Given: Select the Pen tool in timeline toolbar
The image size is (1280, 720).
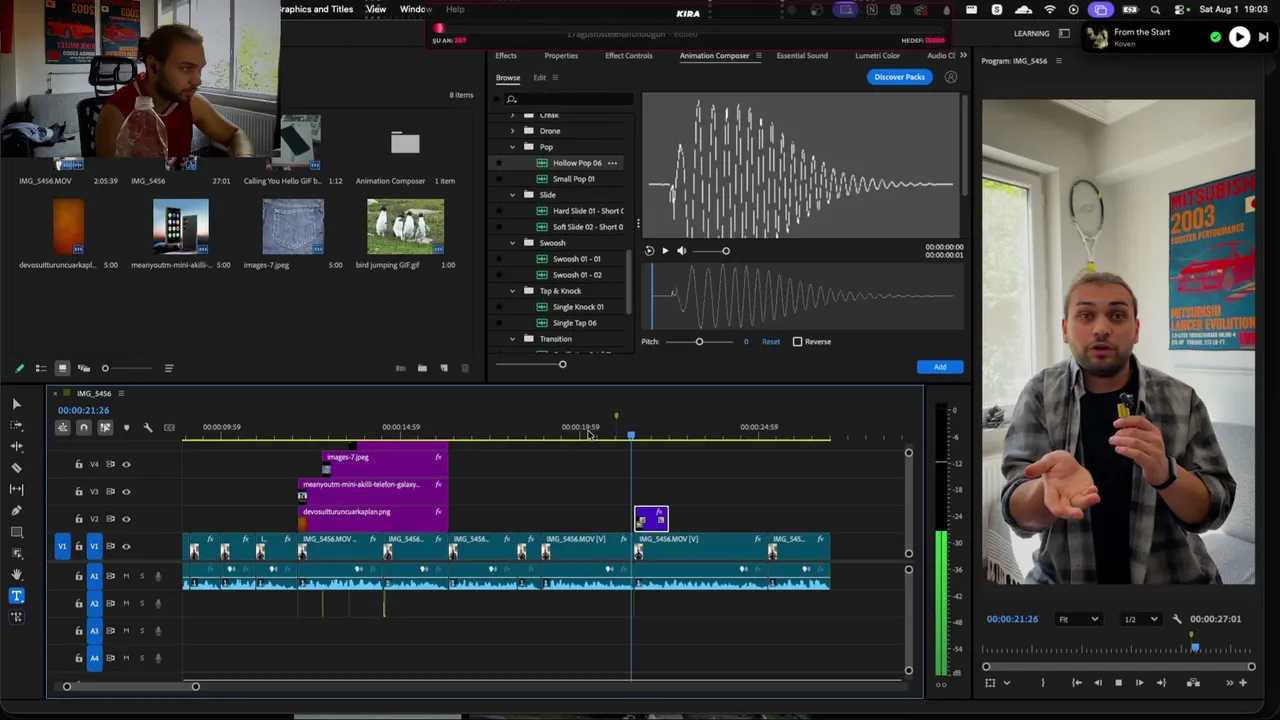Looking at the screenshot, I should (x=16, y=510).
